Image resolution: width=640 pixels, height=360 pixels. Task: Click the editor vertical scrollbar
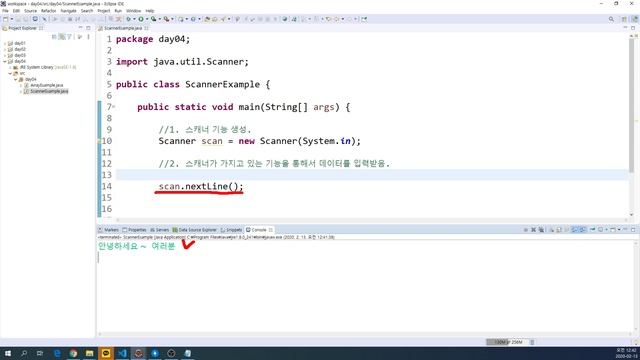click(x=631, y=106)
